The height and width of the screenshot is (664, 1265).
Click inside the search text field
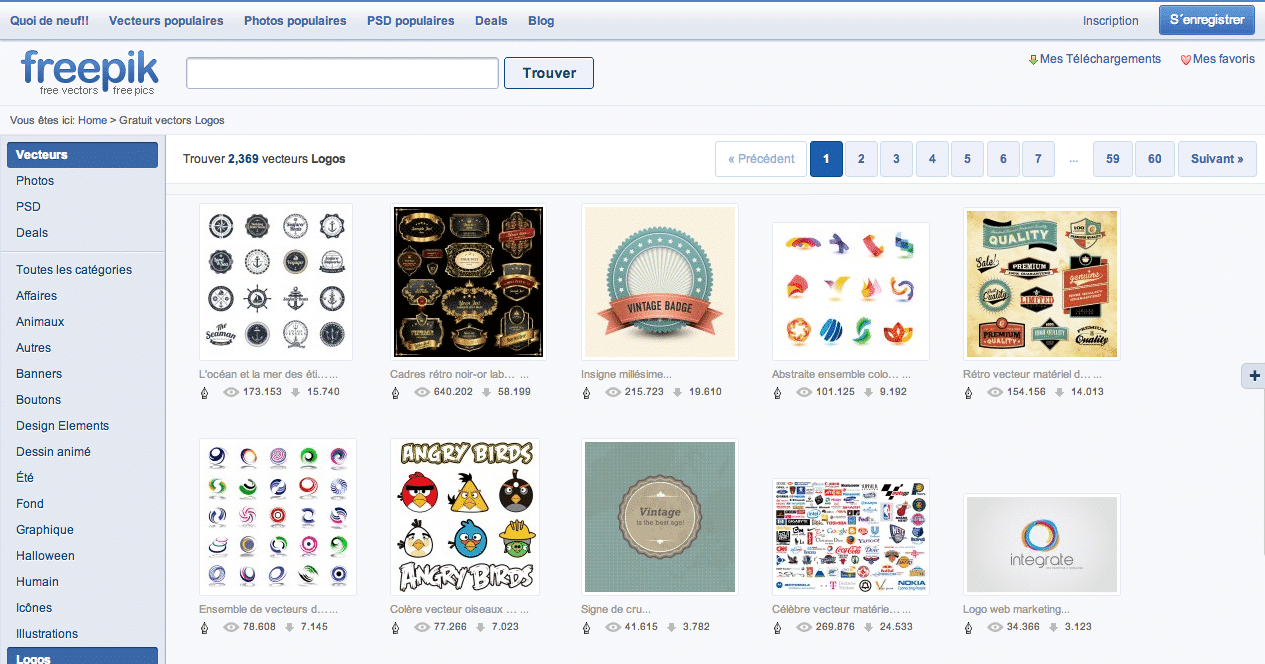[x=342, y=73]
